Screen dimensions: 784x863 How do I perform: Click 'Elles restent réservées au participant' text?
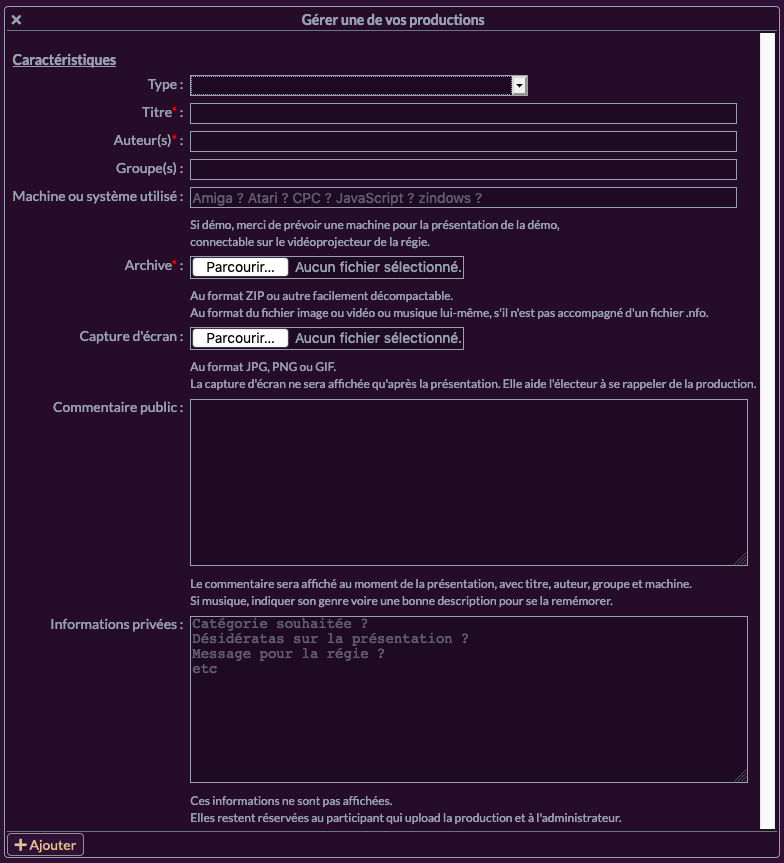pos(406,818)
